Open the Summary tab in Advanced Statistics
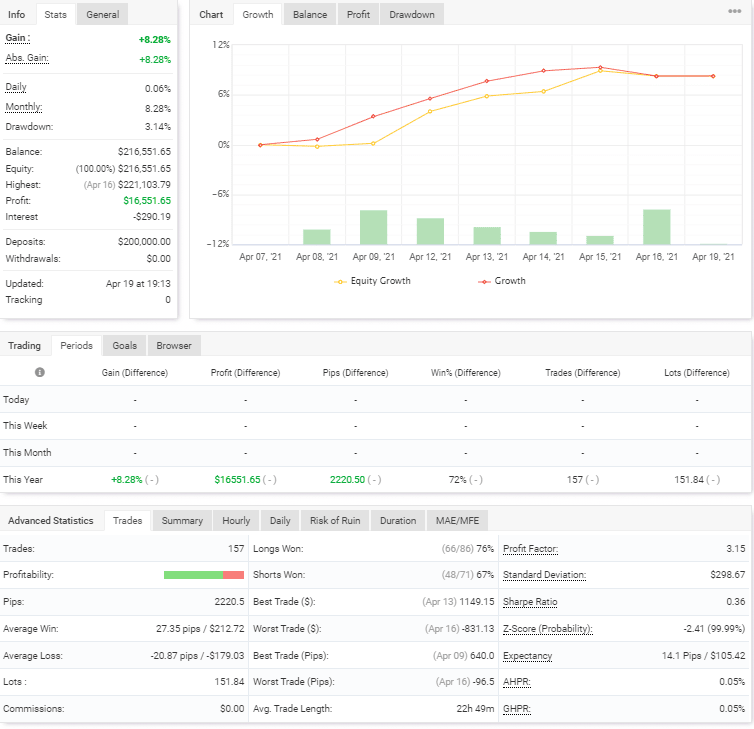 click(x=182, y=521)
